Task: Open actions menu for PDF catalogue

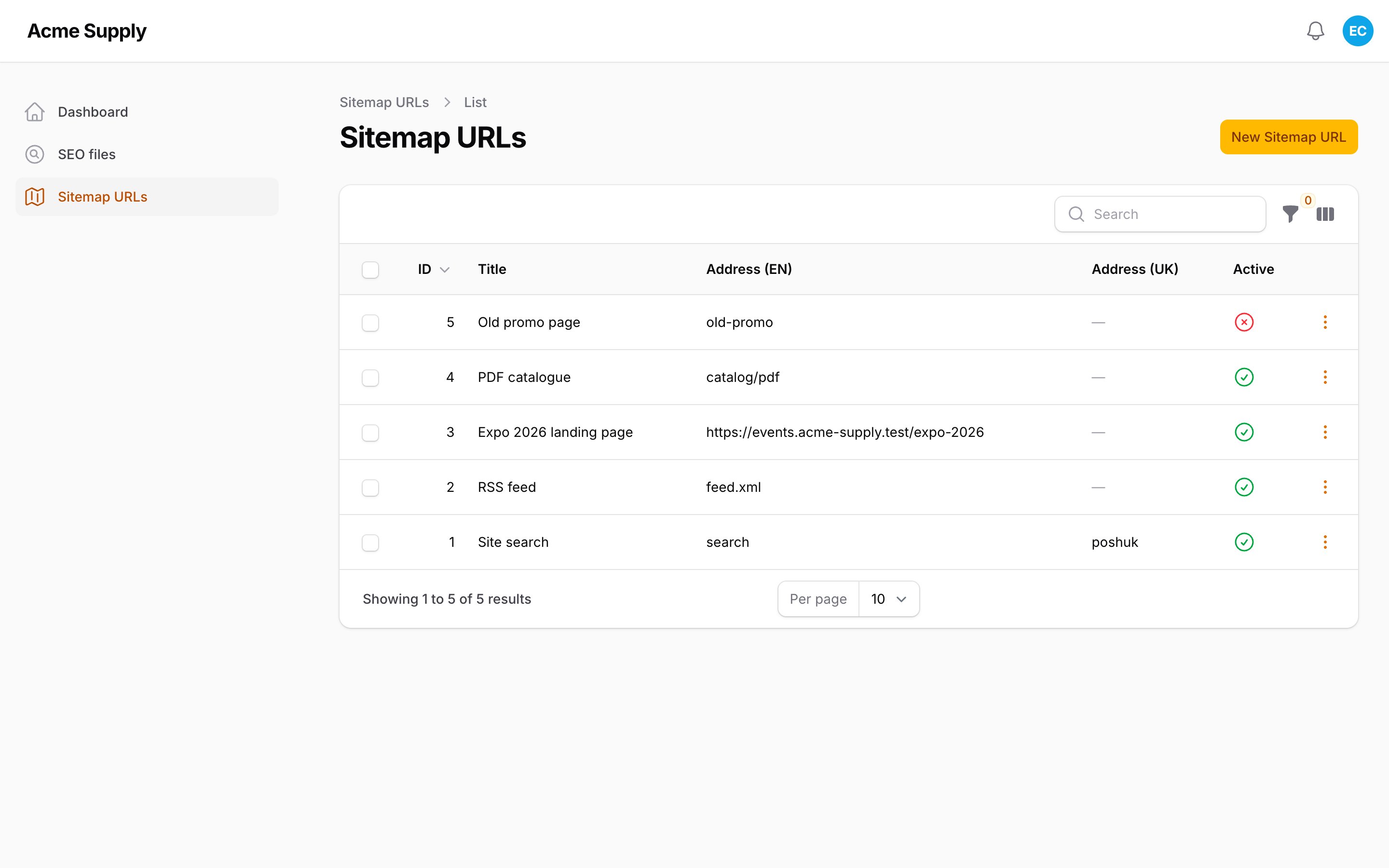Action: tap(1325, 377)
